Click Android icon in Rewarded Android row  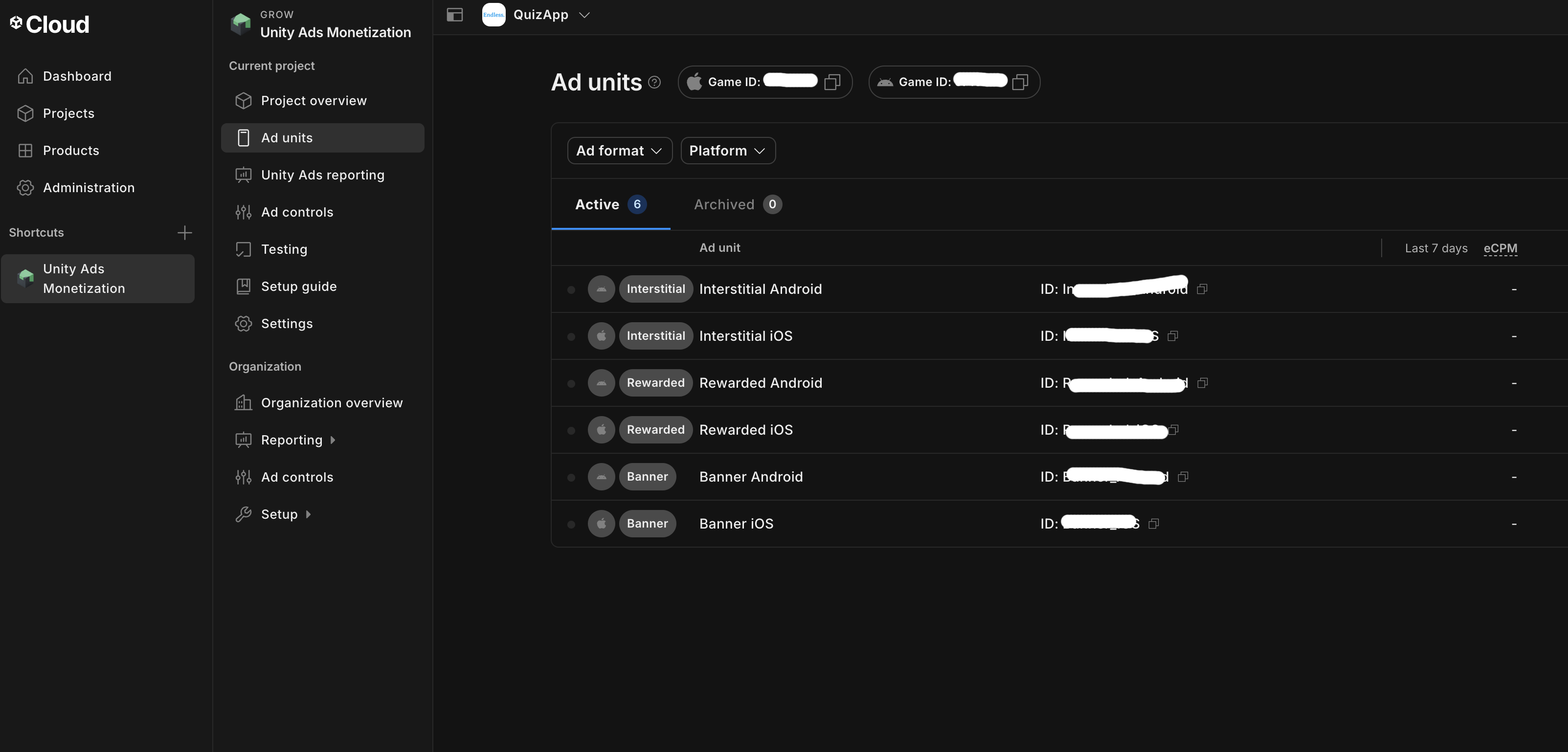(x=601, y=383)
